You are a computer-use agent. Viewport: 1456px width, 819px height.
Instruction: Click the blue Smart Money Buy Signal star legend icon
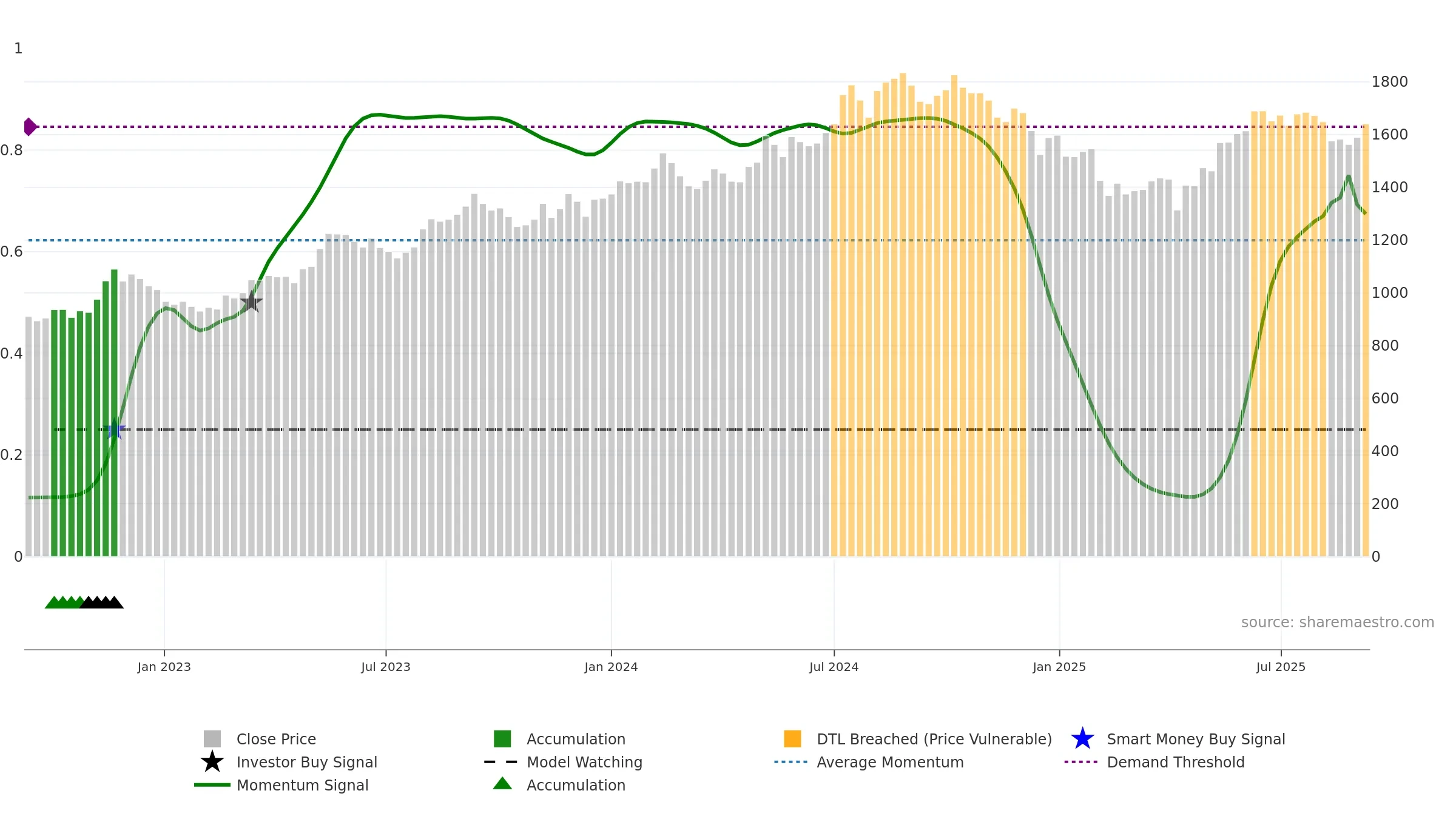coord(1082,739)
